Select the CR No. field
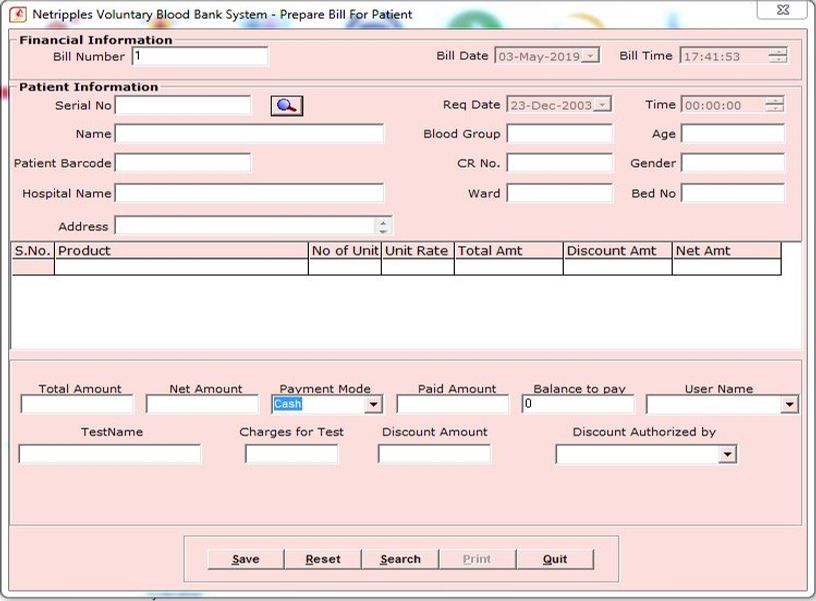Screen dimensions: 816x601 (x=560, y=163)
